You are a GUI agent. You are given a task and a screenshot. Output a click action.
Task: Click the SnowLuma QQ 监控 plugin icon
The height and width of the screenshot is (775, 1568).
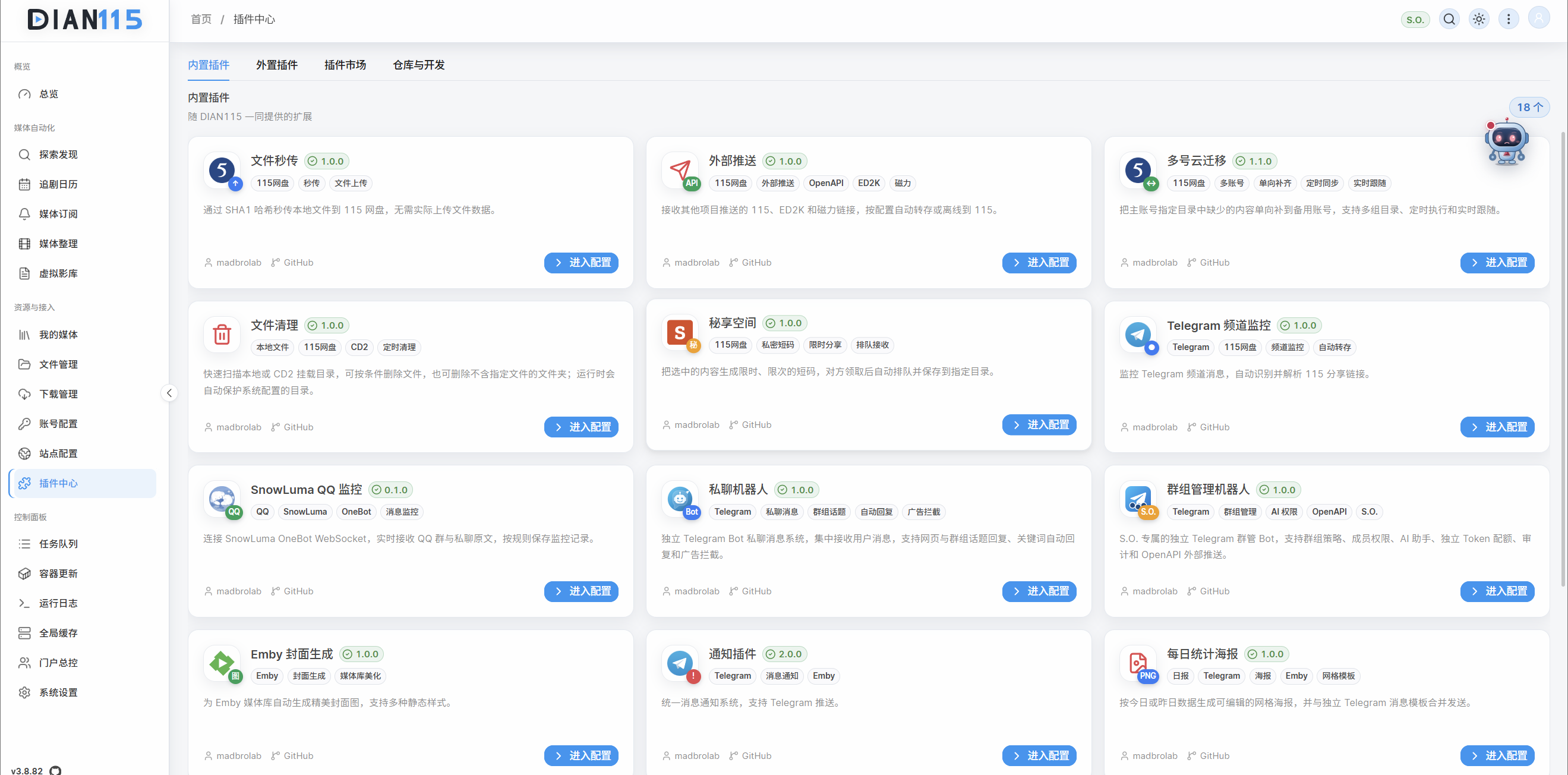[222, 499]
